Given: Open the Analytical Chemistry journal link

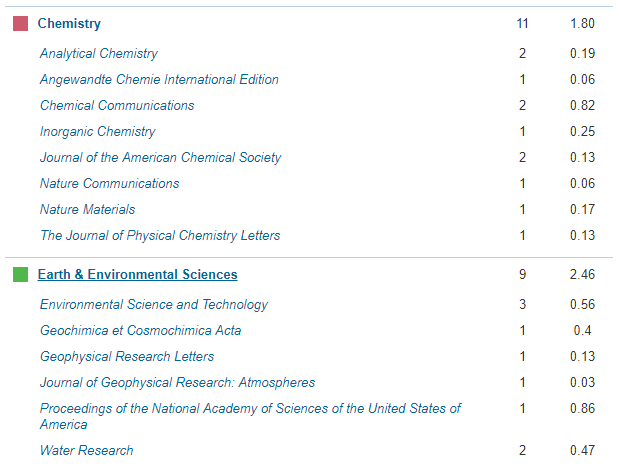Looking at the screenshot, I should coord(99,54).
